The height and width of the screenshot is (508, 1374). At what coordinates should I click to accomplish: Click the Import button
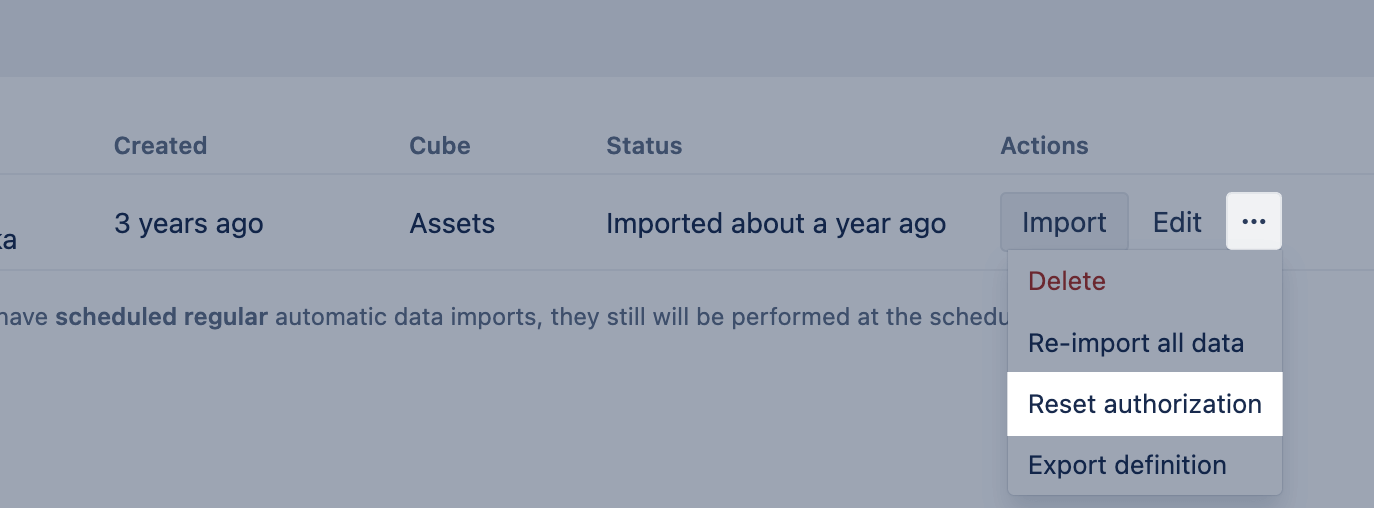click(1064, 222)
